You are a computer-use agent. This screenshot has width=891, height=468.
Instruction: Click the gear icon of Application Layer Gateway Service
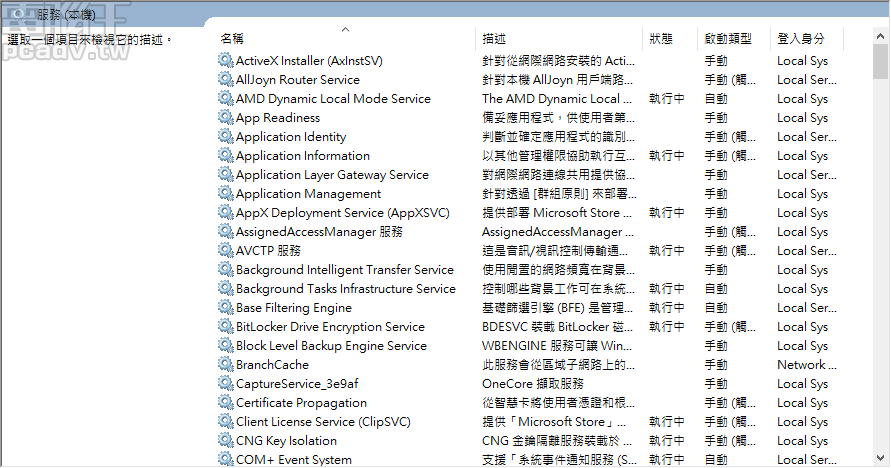click(226, 174)
